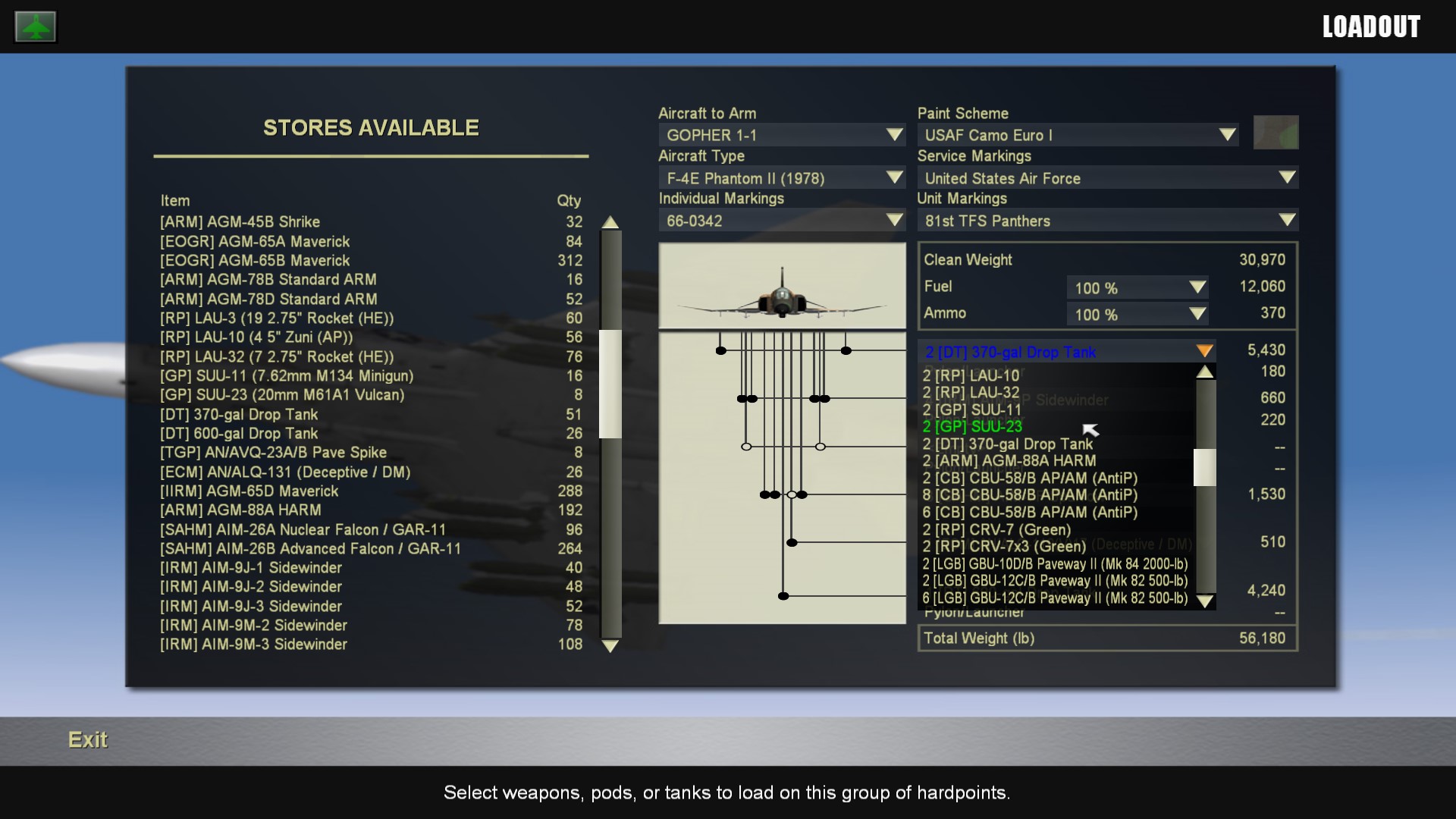The image size is (1456, 819).
Task: Open the Aircraft to Arm dropdown
Action: (x=782, y=135)
